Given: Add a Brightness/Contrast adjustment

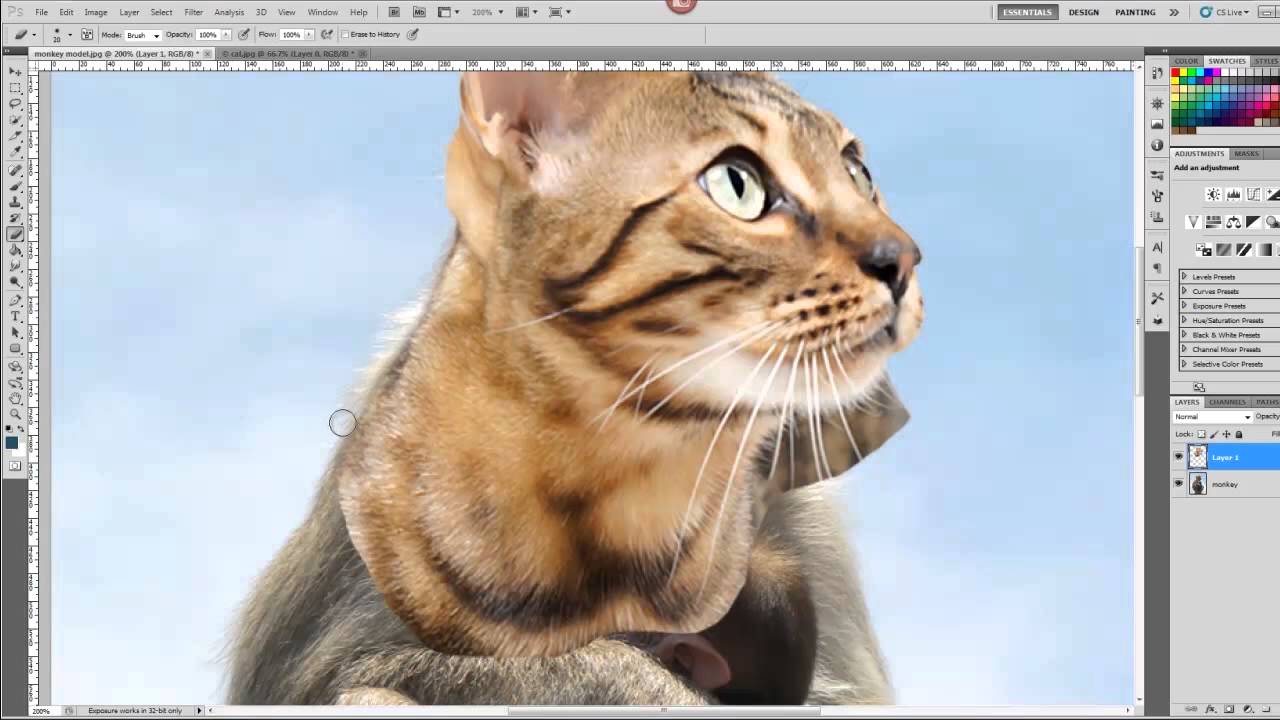Looking at the screenshot, I should pos(1213,195).
